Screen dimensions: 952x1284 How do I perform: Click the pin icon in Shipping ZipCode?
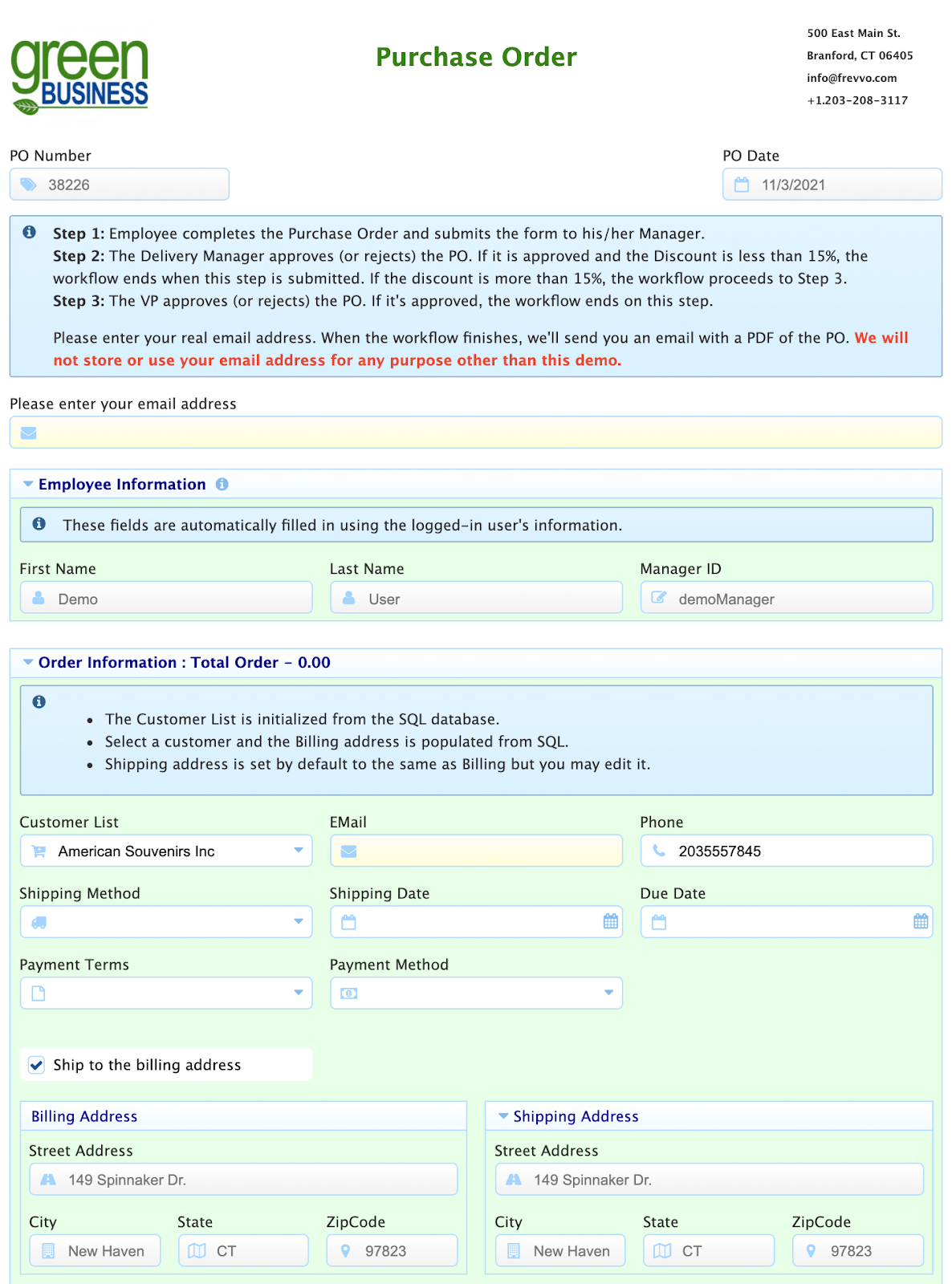(x=811, y=1251)
